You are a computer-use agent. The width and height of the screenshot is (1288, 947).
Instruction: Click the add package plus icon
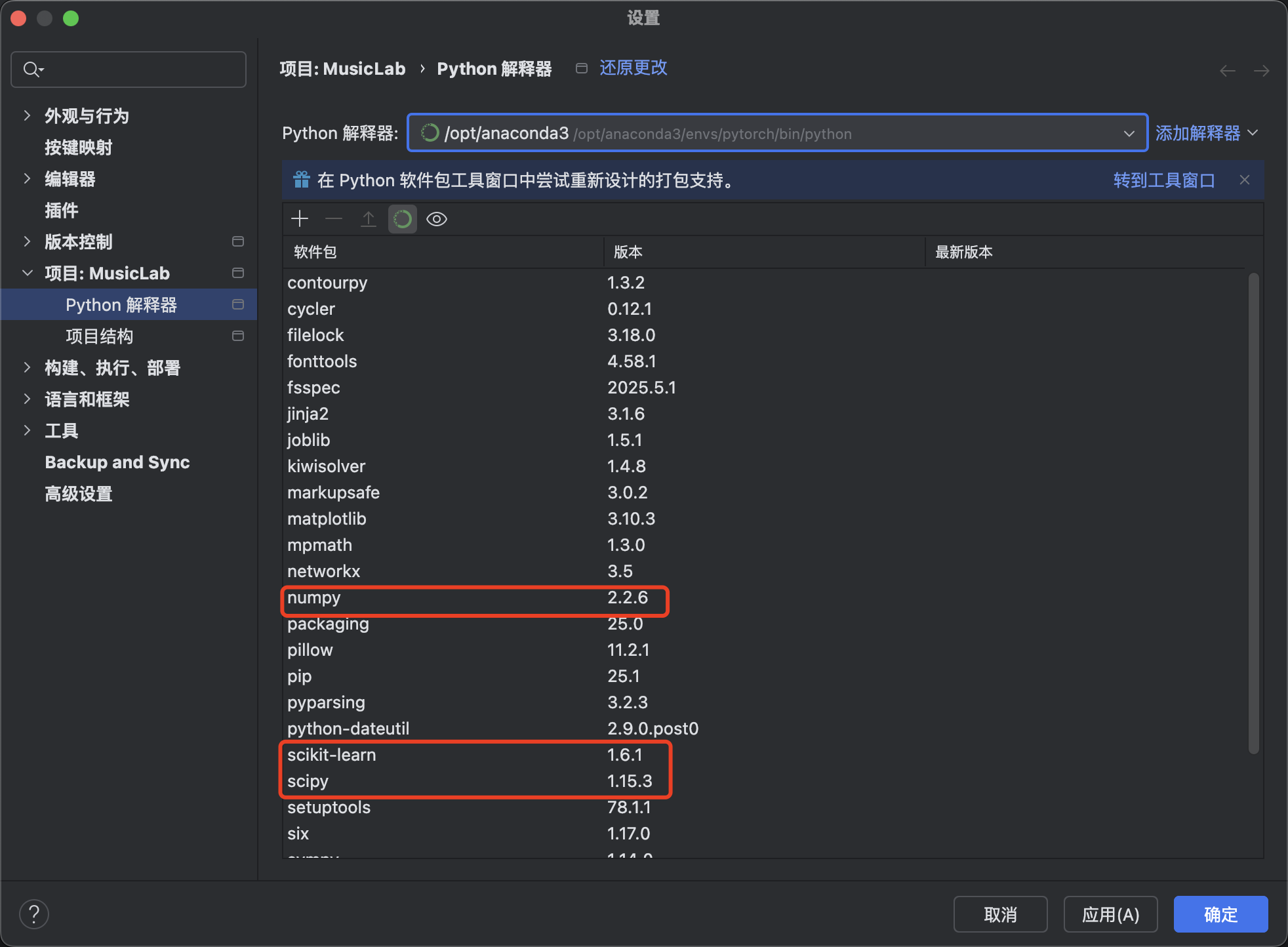tap(300, 219)
